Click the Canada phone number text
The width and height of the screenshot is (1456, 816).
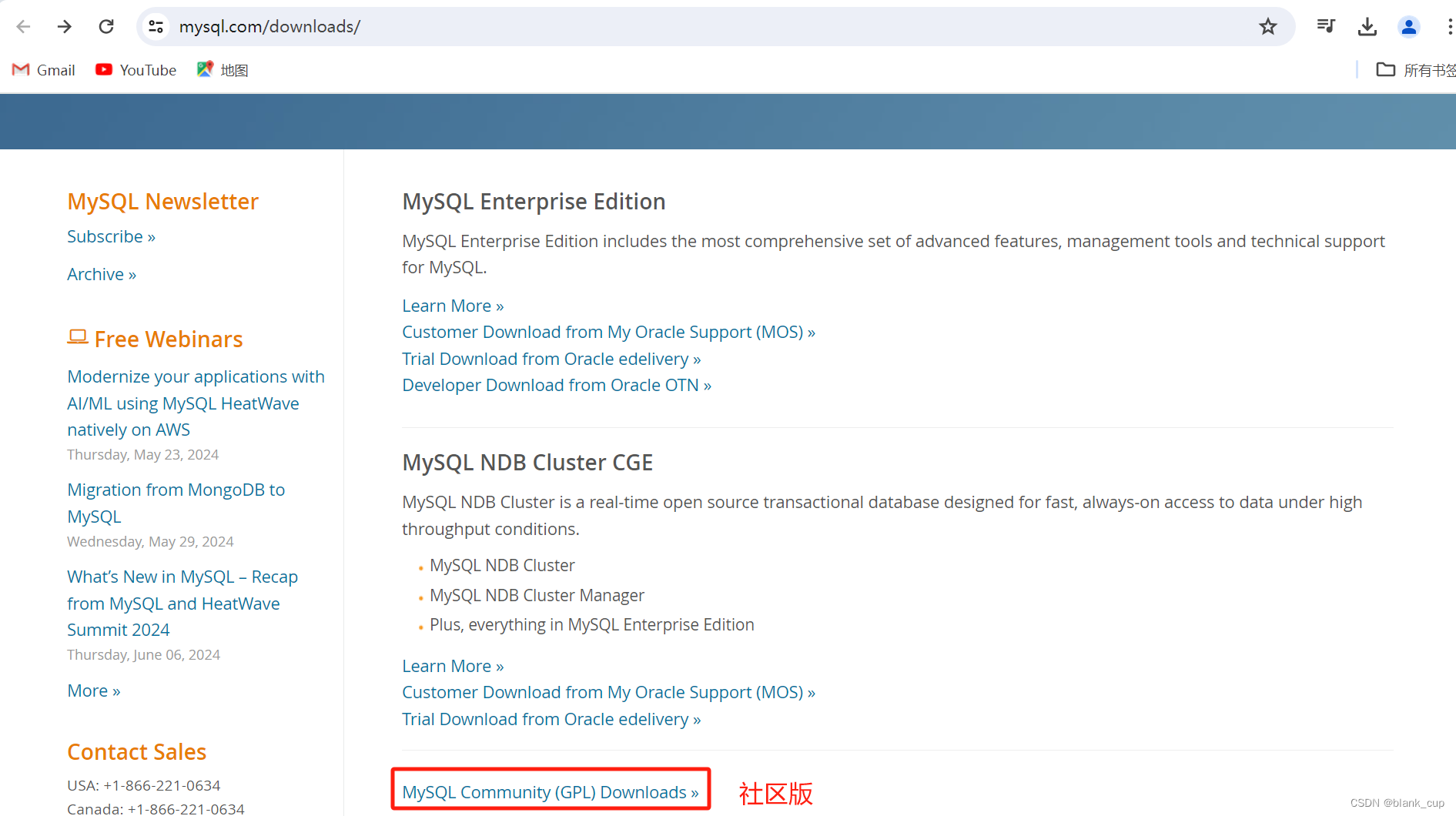point(156,808)
